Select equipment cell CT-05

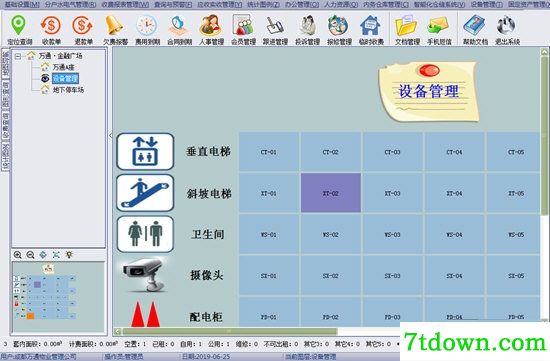(x=514, y=152)
